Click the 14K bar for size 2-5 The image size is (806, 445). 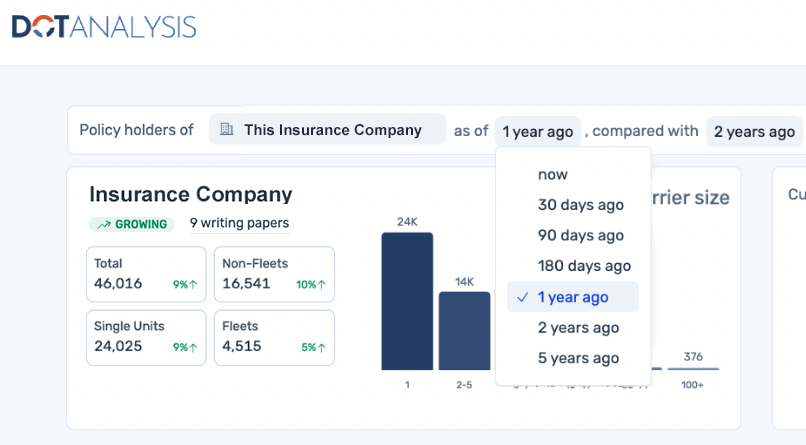click(x=464, y=330)
